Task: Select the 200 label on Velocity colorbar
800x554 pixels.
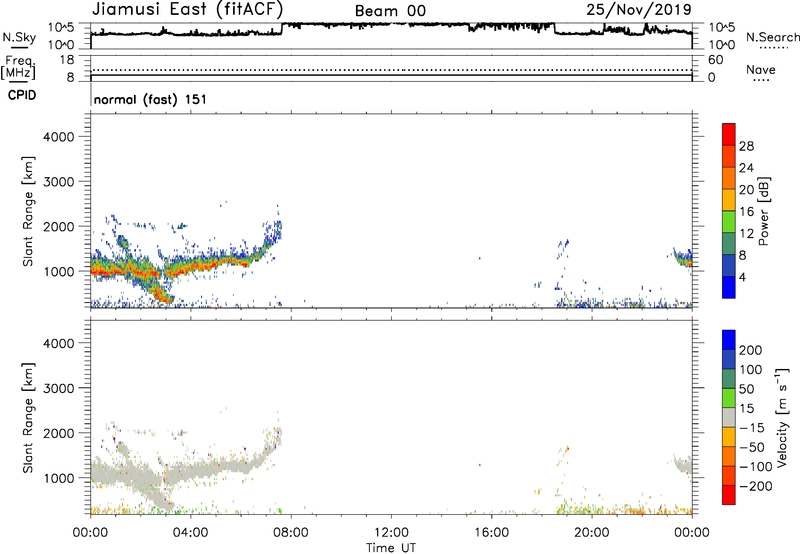Action: pyautogui.click(x=751, y=350)
